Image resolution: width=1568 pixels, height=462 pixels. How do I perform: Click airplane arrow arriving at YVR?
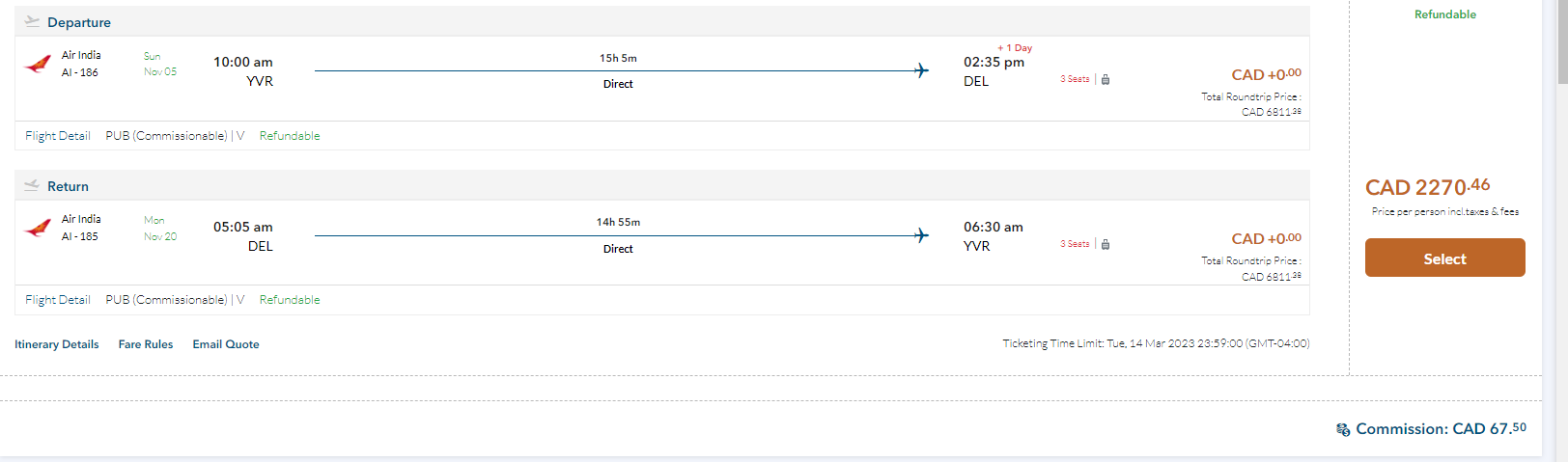click(921, 235)
